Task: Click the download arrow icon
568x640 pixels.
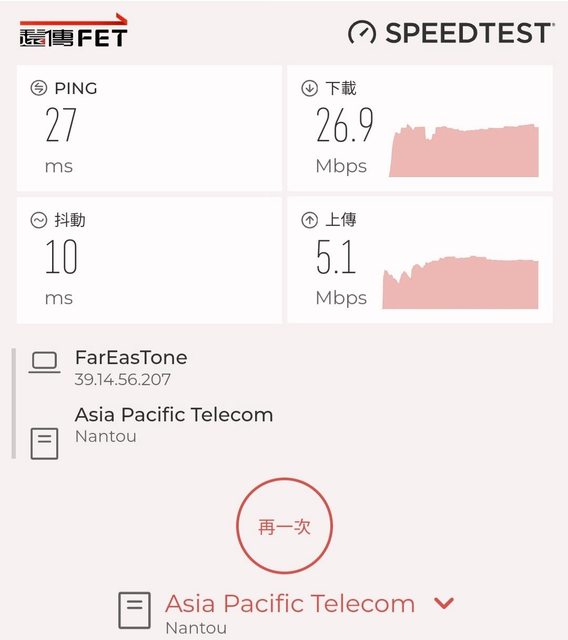Action: (x=309, y=88)
